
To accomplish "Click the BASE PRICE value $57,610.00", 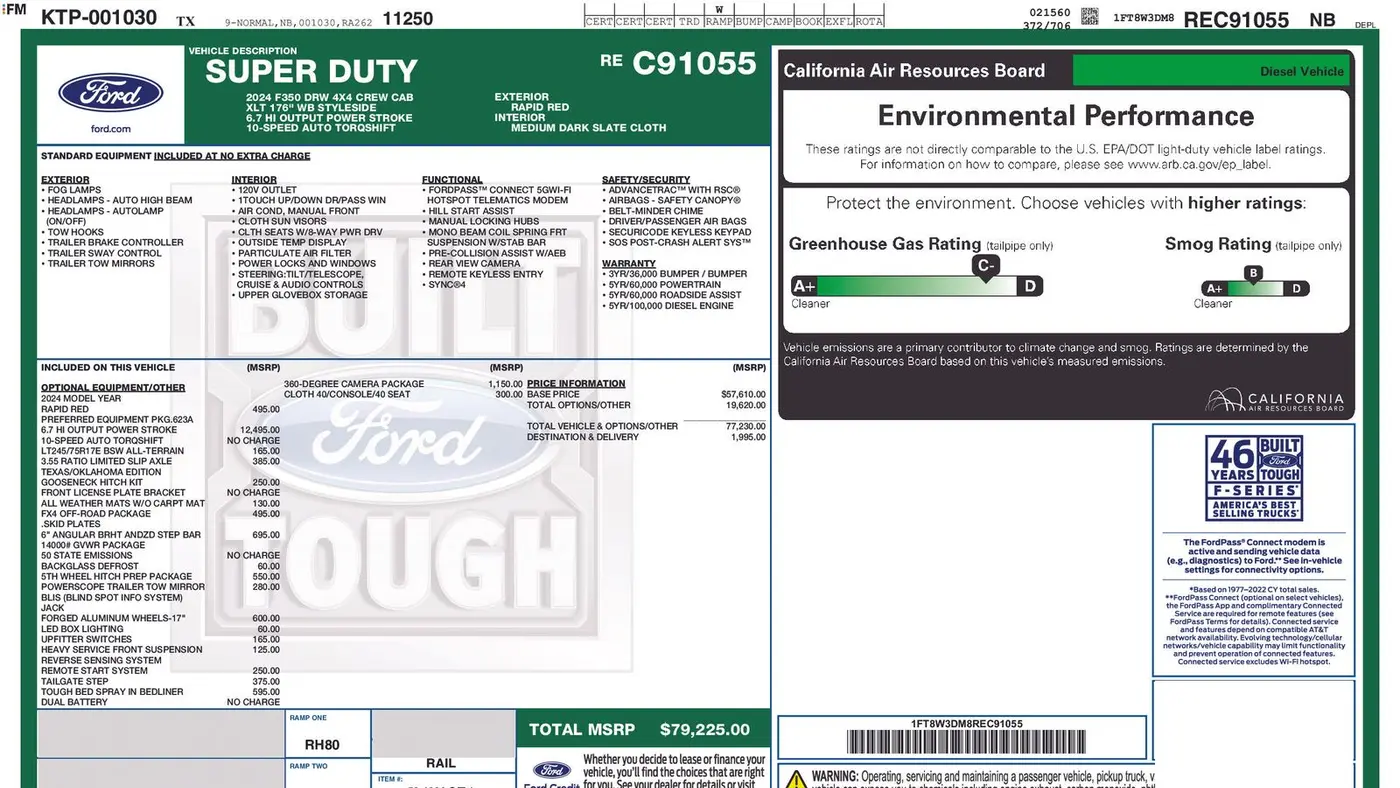I will point(743,394).
